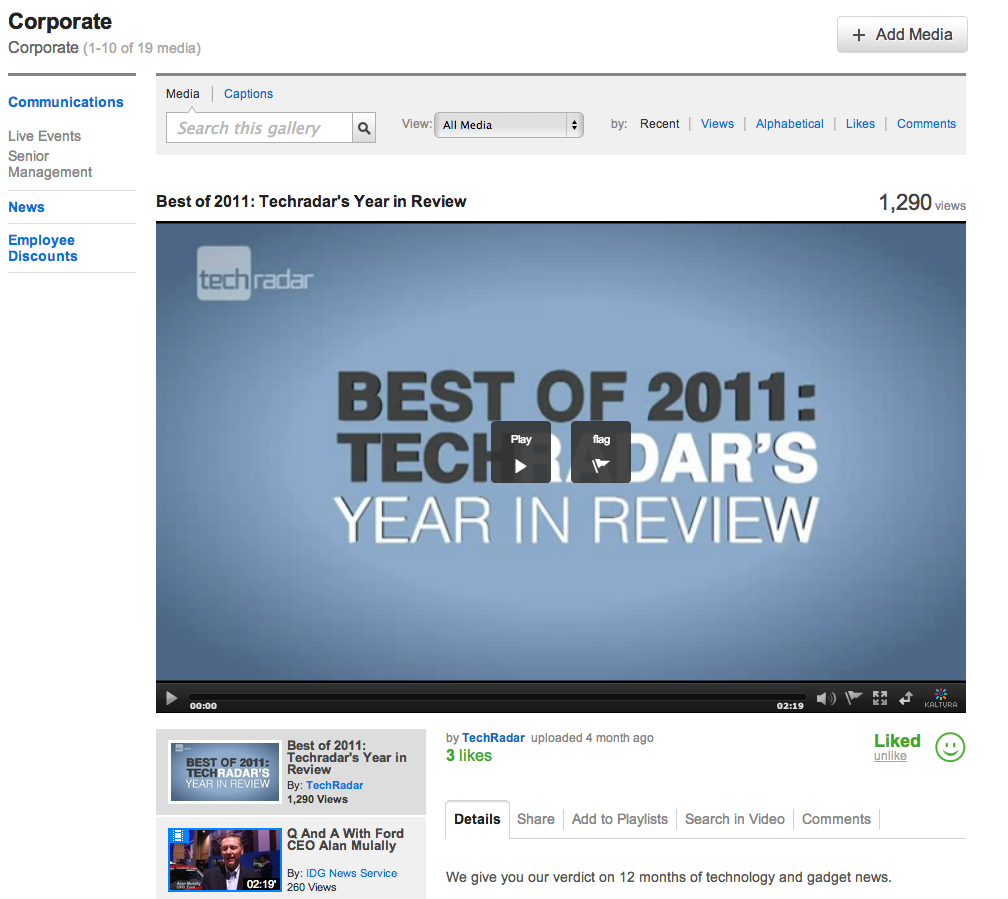Sort the gallery by Views

[717, 124]
